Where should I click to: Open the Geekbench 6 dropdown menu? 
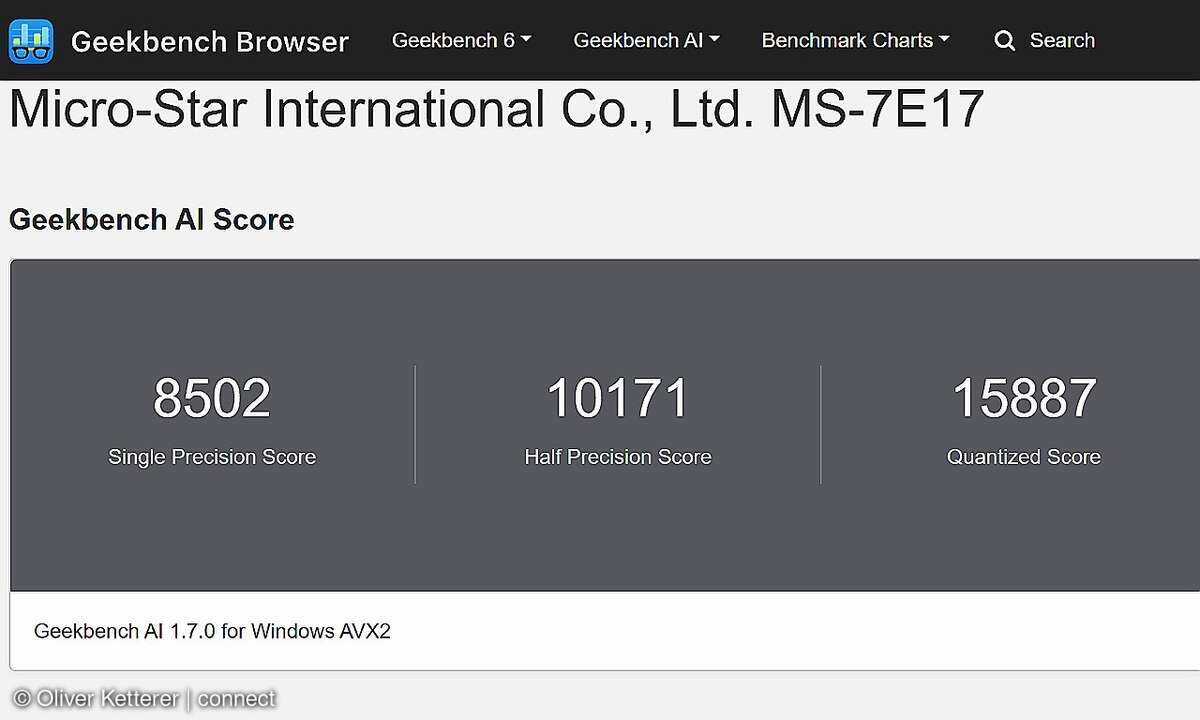(461, 40)
